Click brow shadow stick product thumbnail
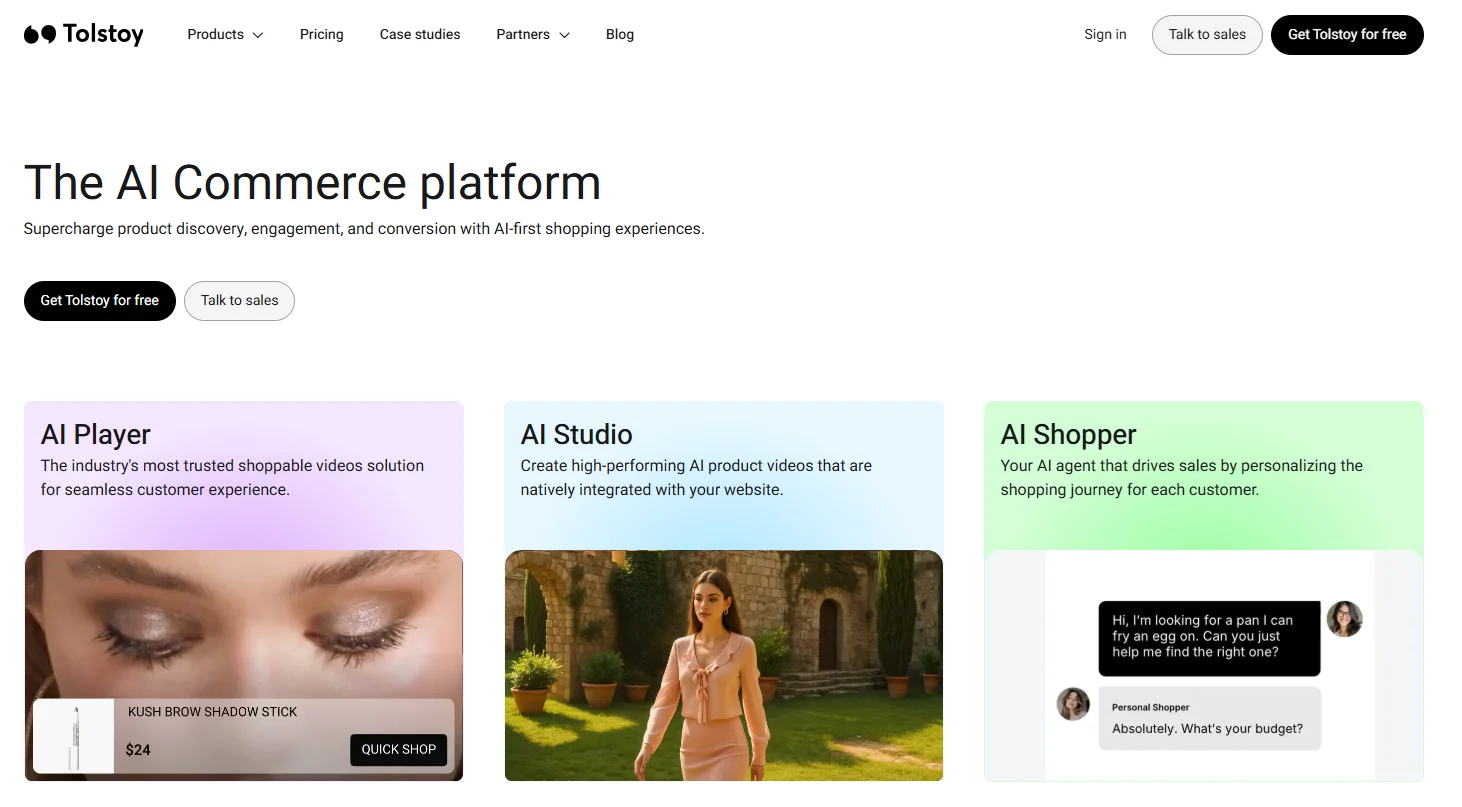Viewport: 1462px width, 807px height. click(x=74, y=736)
